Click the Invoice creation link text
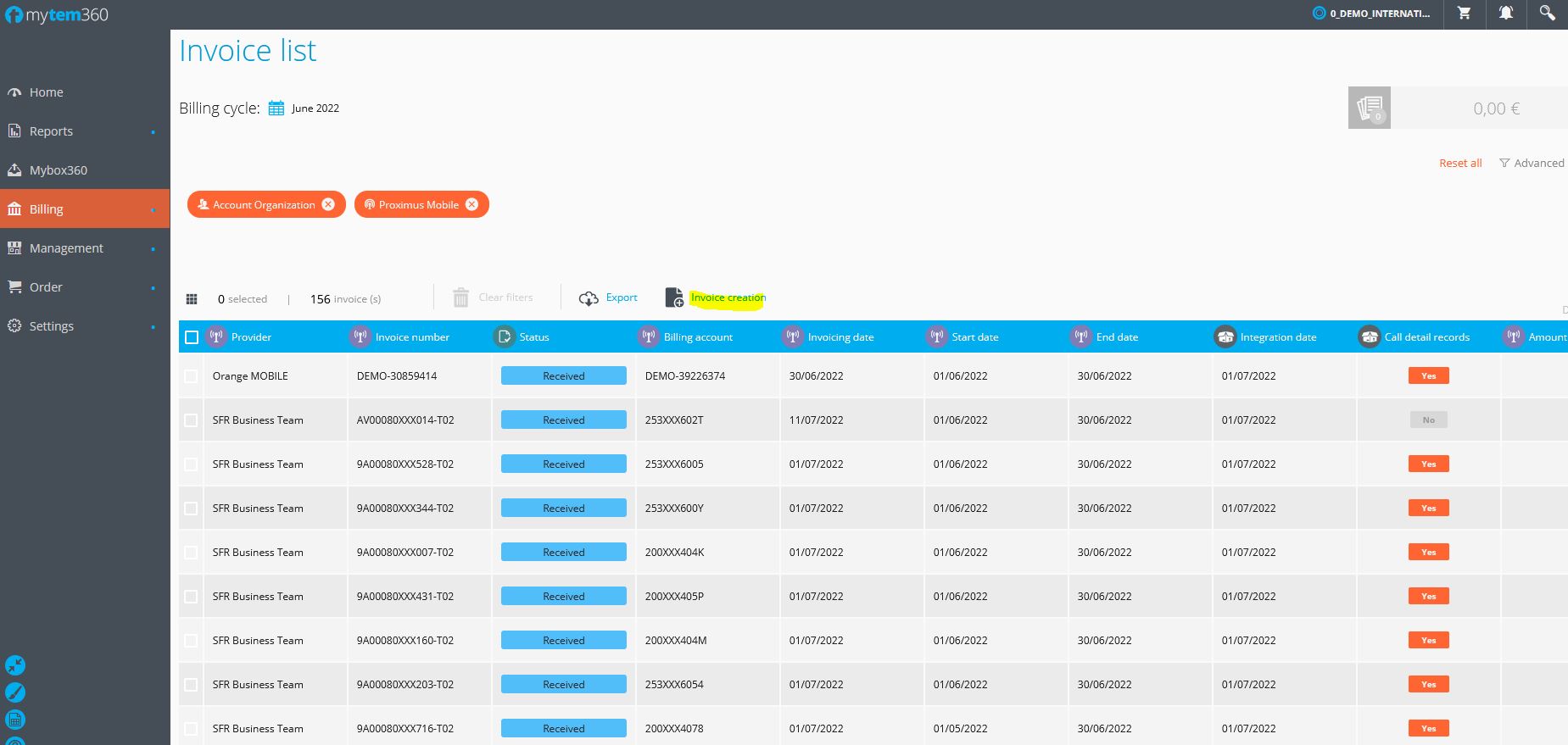 coord(728,297)
